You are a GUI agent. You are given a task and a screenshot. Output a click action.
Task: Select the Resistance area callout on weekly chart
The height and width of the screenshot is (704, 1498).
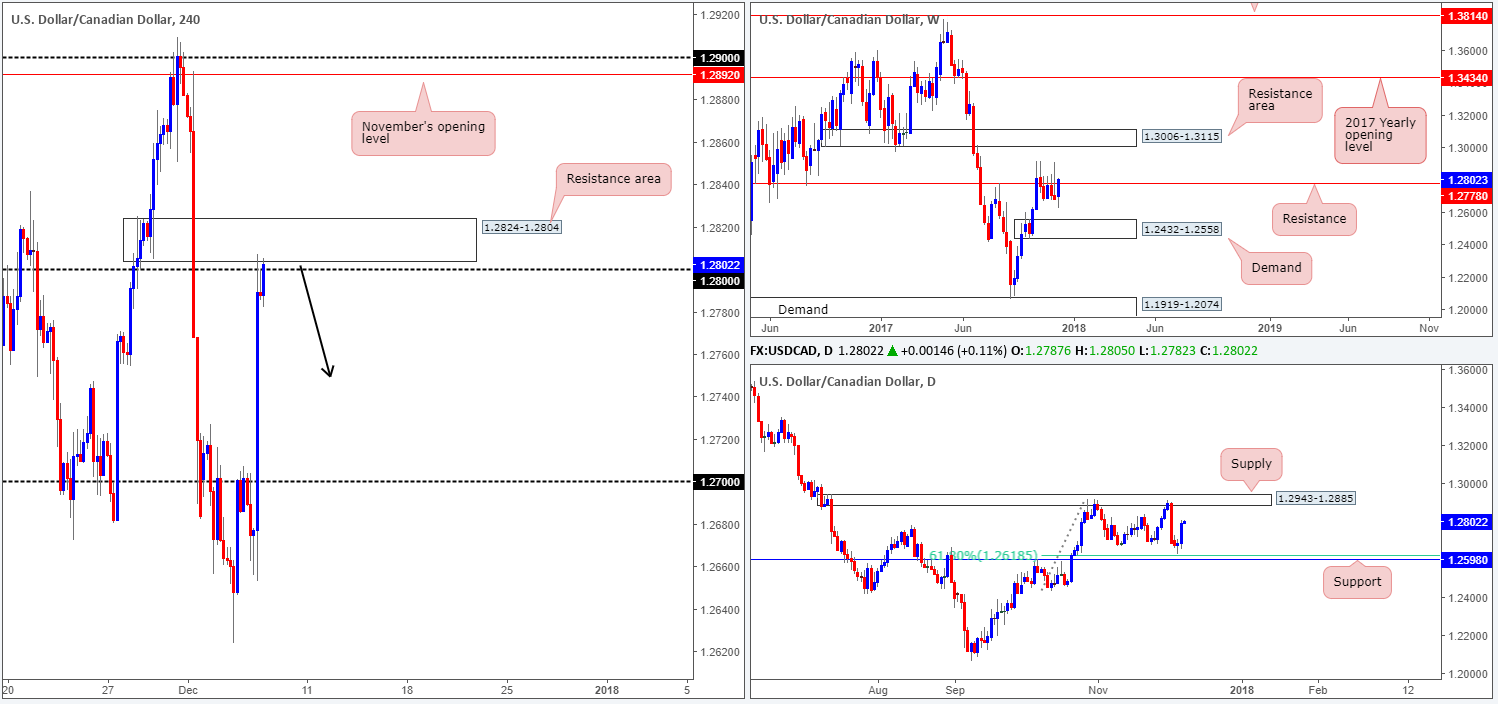1279,101
